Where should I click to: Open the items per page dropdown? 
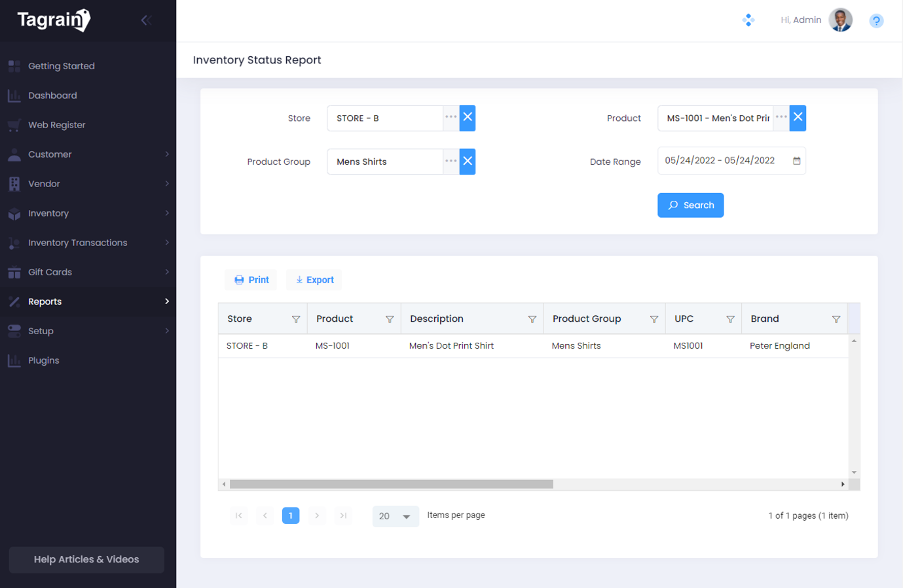(x=396, y=516)
